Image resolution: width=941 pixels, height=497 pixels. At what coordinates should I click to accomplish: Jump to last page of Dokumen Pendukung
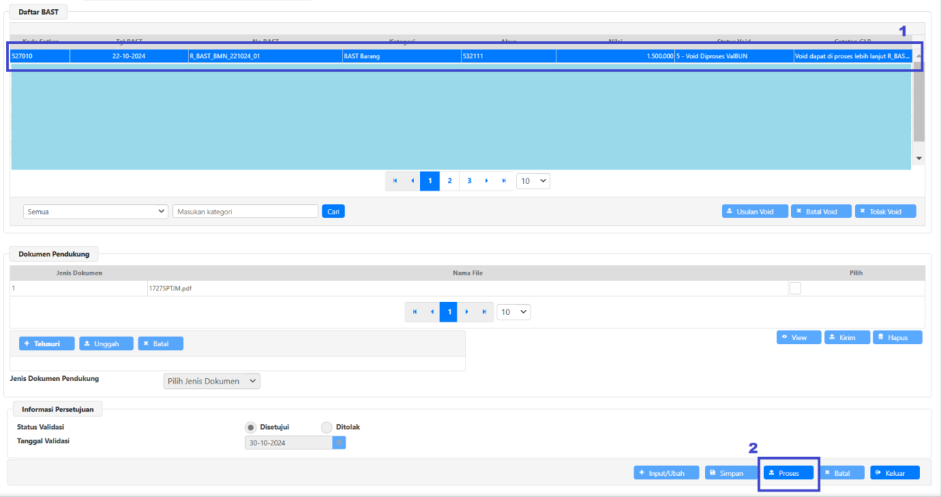pos(486,312)
